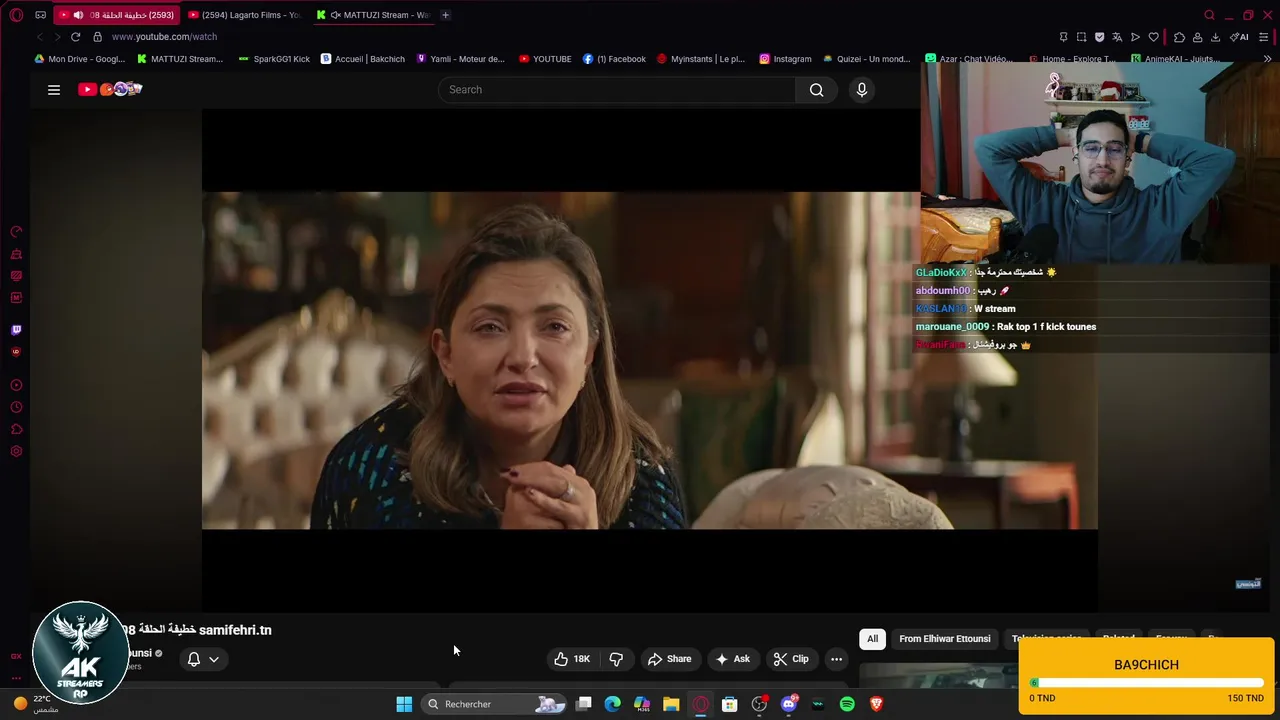Go to the YouTube home logo
This screenshot has height=720, width=1280.
(x=110, y=90)
